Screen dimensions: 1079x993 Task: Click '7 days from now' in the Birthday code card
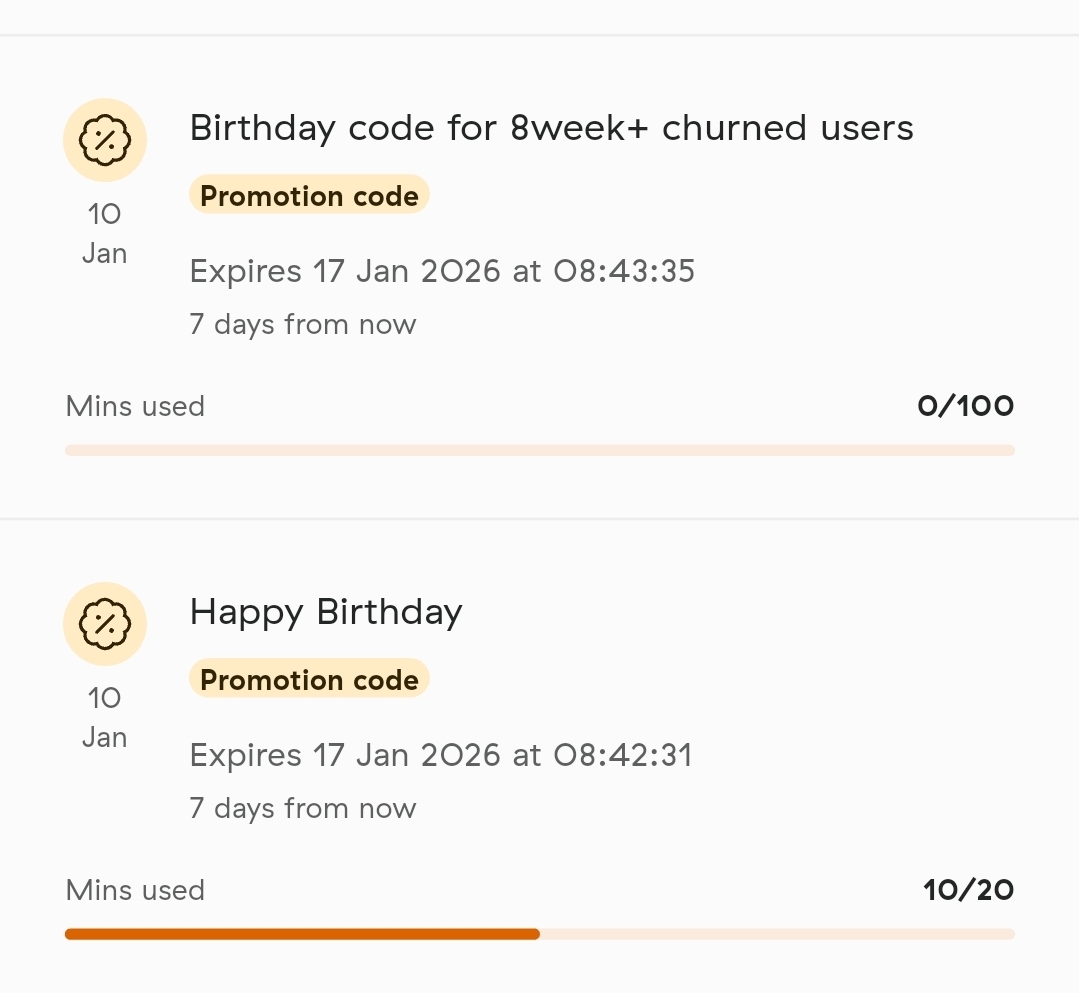[x=303, y=324]
